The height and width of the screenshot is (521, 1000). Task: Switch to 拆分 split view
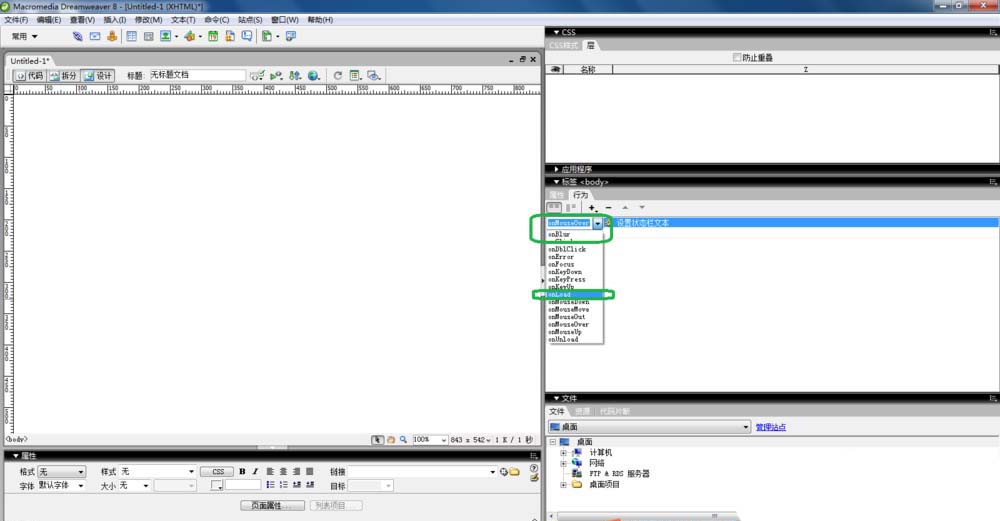(x=62, y=75)
